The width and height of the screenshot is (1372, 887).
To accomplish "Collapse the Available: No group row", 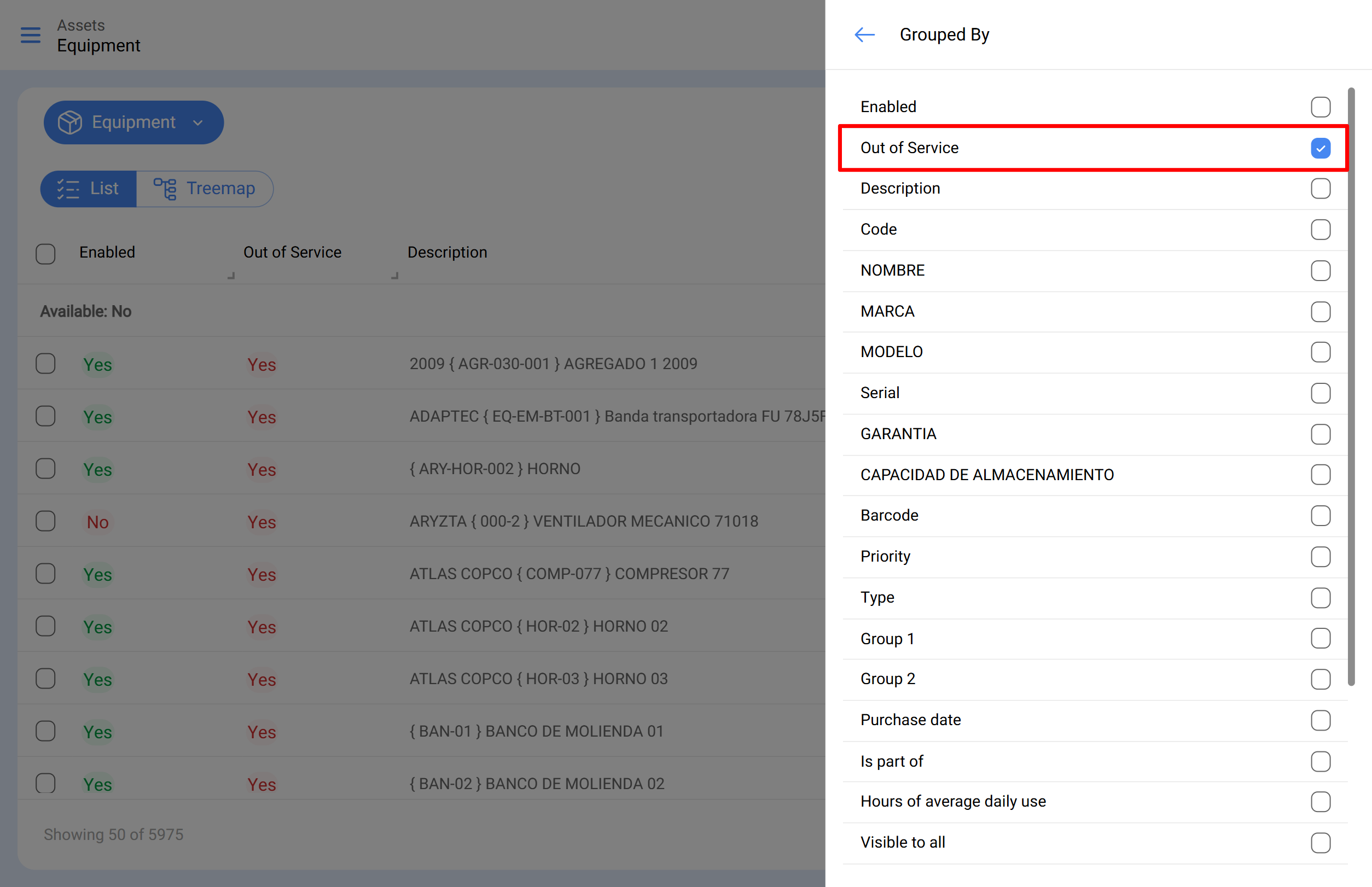I will coord(421,311).
